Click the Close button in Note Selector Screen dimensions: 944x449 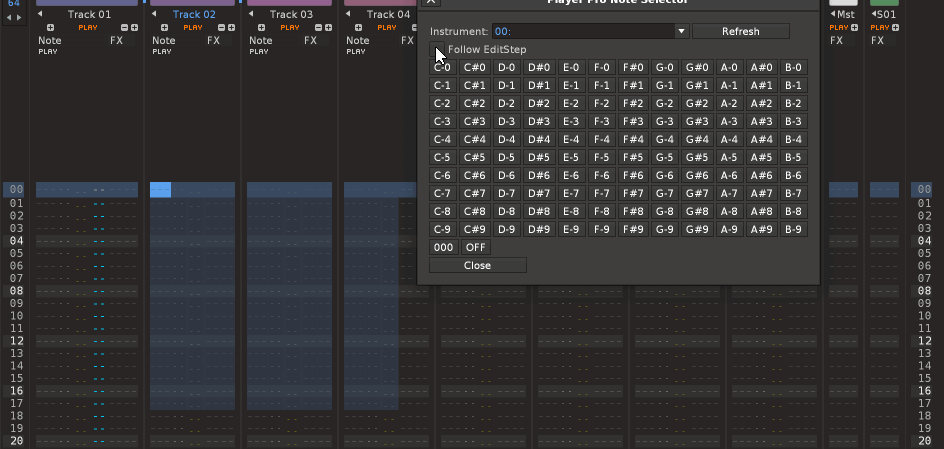coord(477,265)
